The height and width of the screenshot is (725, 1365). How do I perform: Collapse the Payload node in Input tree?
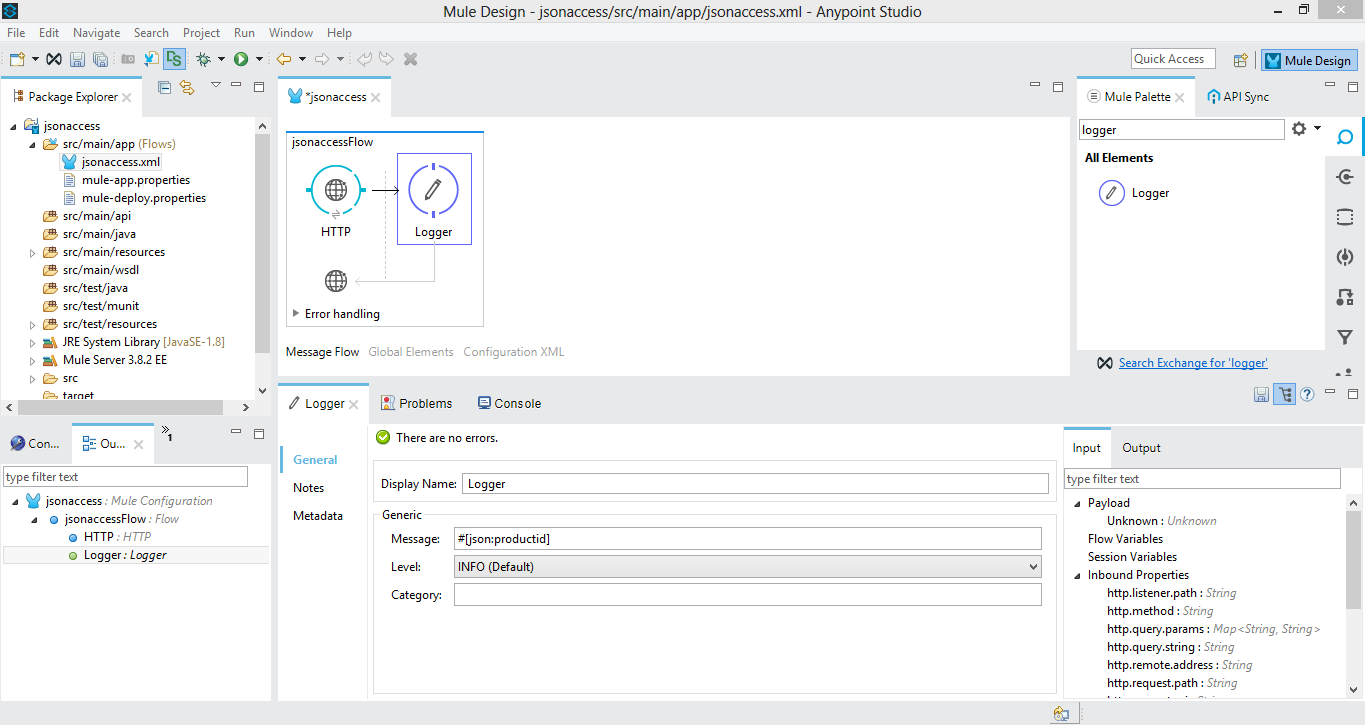pos(1077,504)
